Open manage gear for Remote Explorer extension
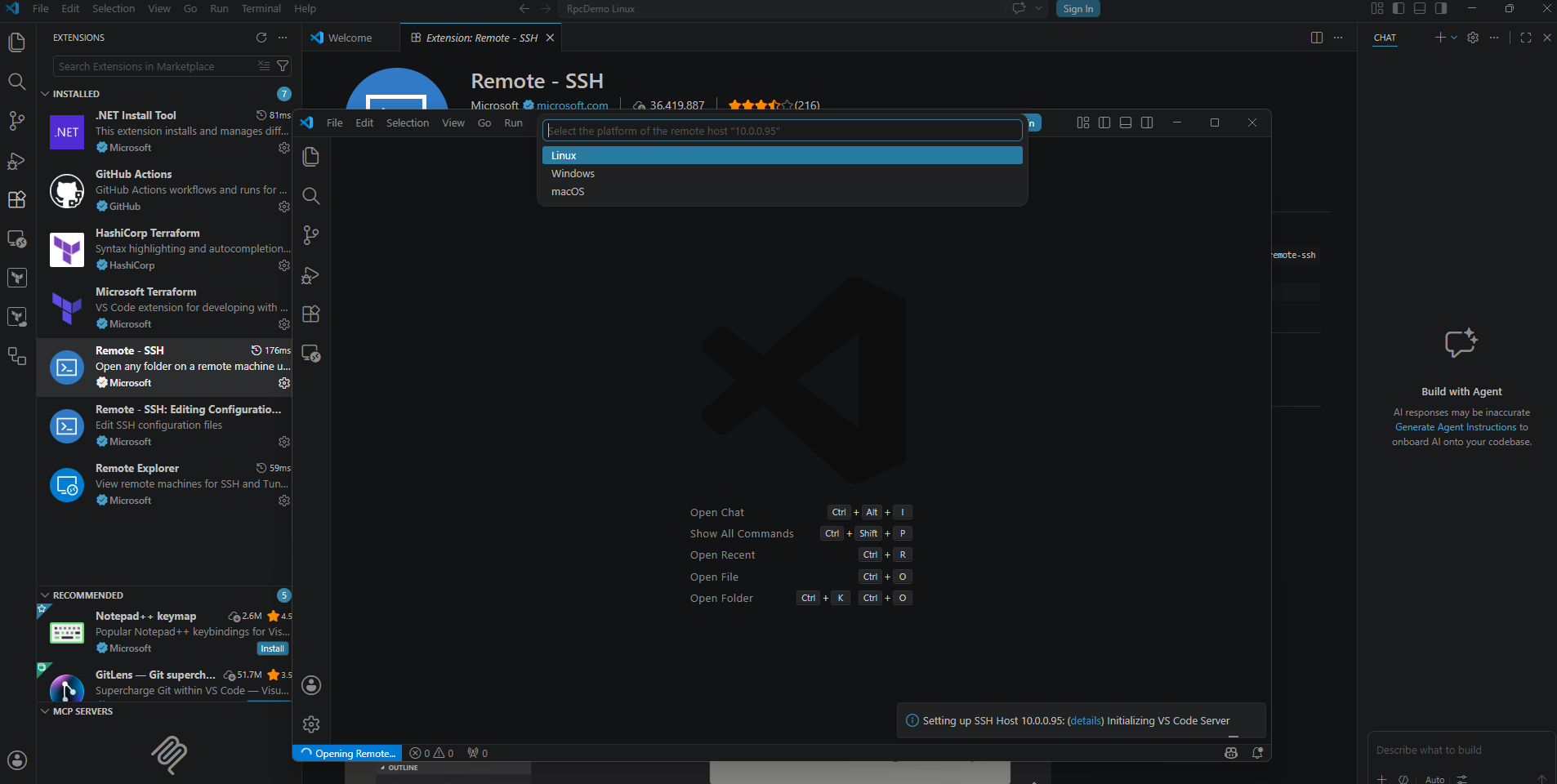The height and width of the screenshot is (784, 1557). [x=284, y=501]
